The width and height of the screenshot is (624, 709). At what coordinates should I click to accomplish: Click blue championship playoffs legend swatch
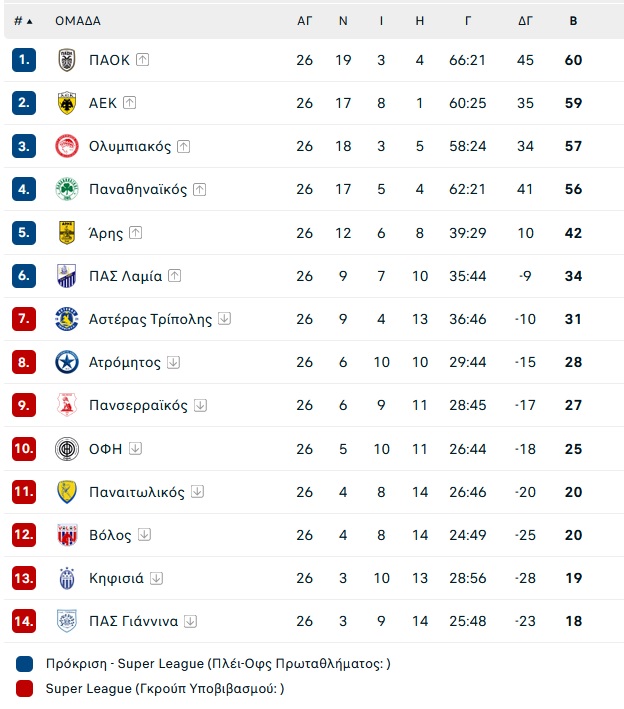[24, 664]
